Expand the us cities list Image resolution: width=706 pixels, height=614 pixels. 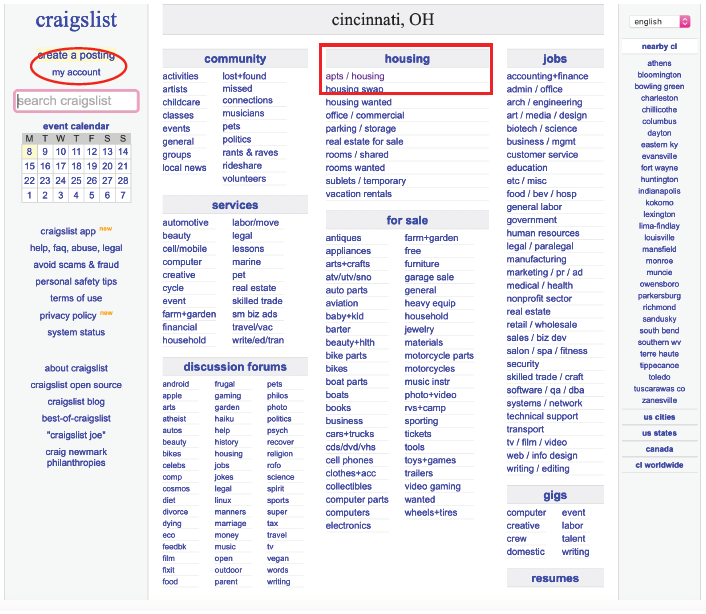point(659,417)
